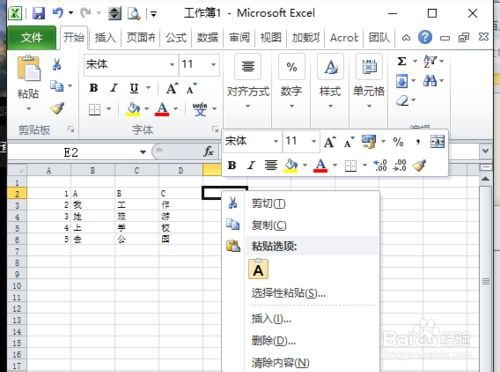Click the Clear eraser icon

tap(403, 100)
